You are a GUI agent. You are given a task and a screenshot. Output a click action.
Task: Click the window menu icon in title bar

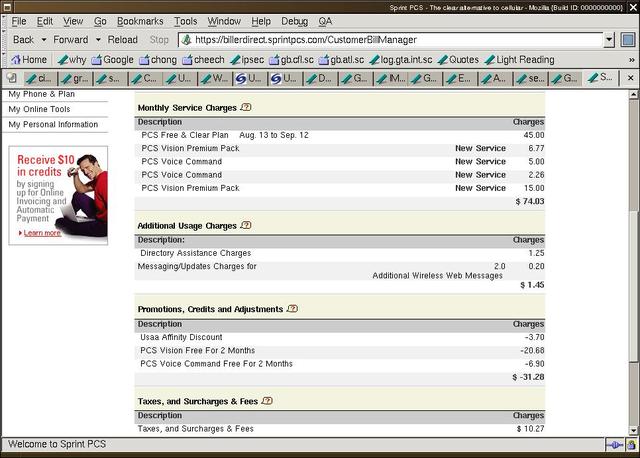(x=7, y=7)
